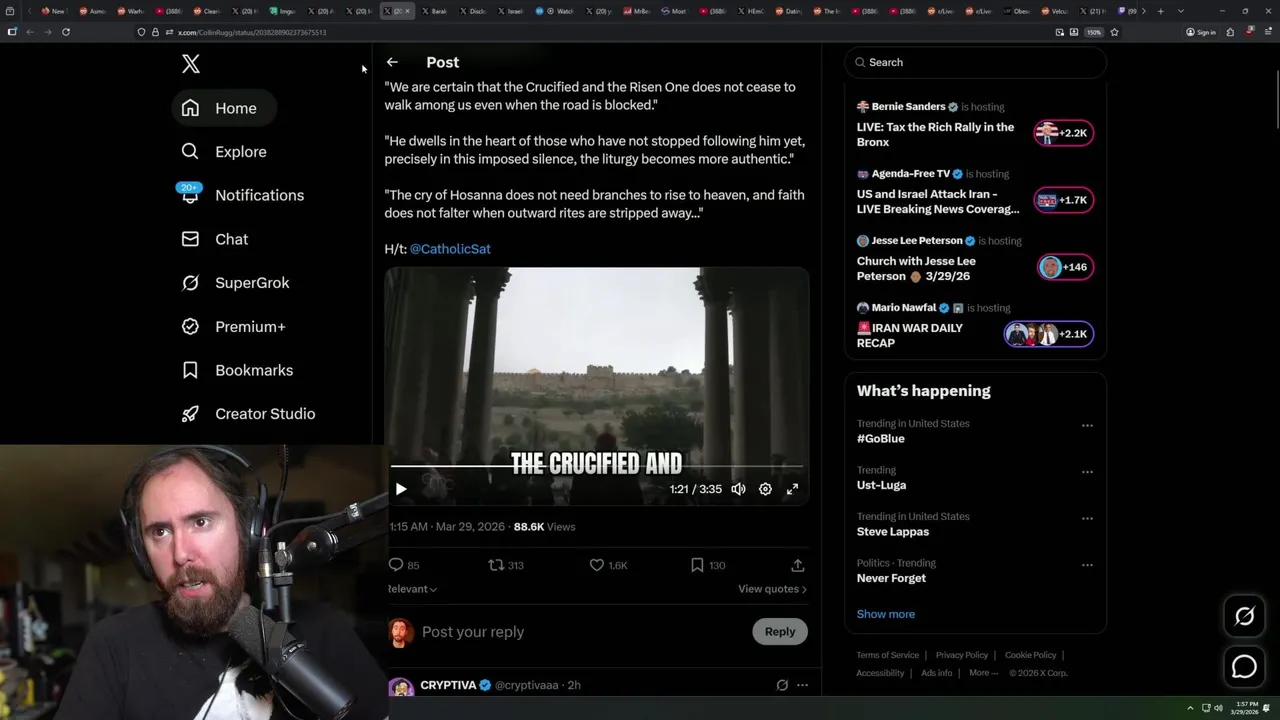Open Creator Studio

[x=248, y=414]
